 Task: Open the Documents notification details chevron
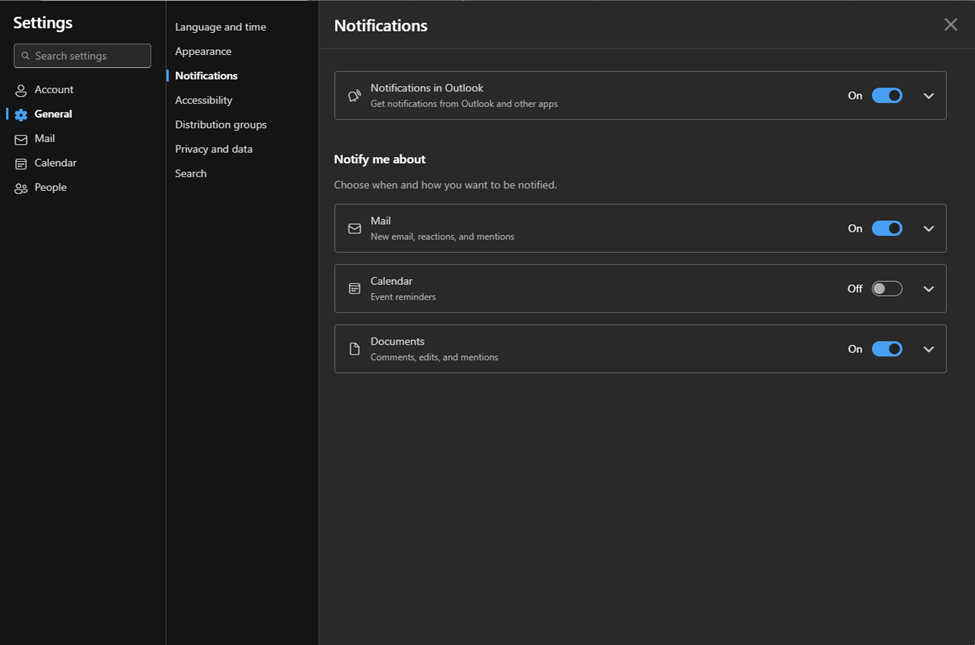(928, 348)
